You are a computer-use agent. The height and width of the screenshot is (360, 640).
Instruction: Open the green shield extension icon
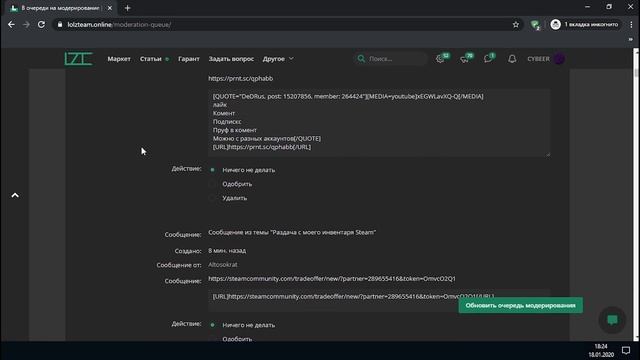point(535,24)
